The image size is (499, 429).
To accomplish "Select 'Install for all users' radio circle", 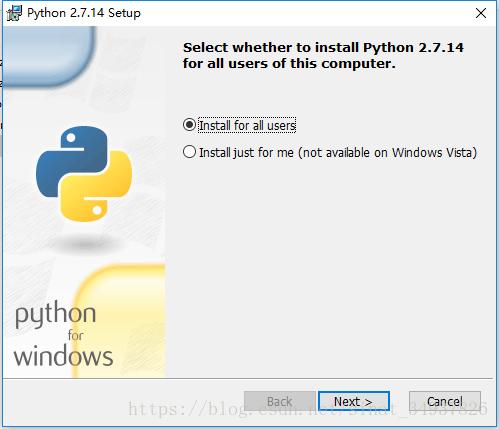I will pyautogui.click(x=189, y=125).
